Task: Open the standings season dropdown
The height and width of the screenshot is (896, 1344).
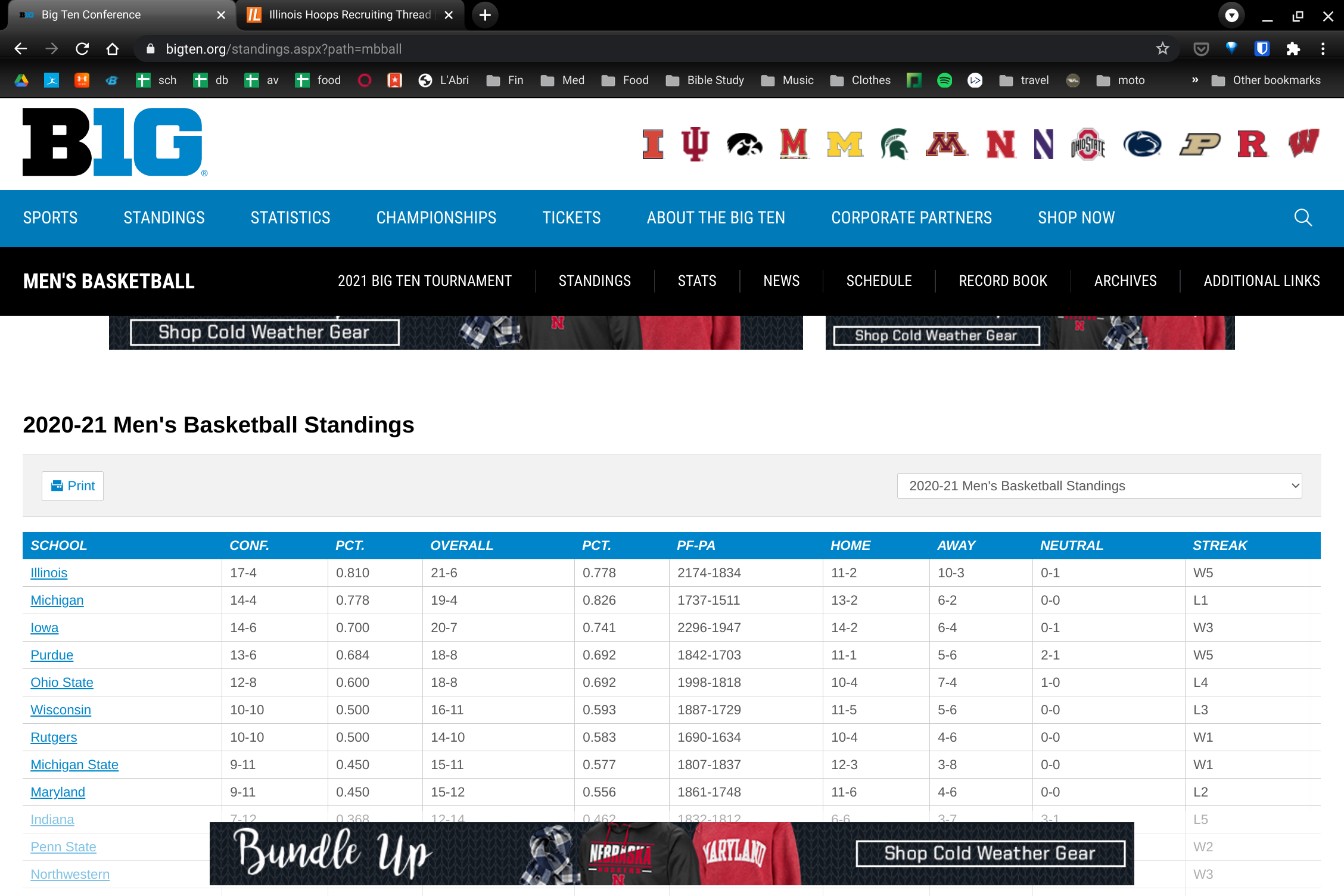Action: point(1099,486)
